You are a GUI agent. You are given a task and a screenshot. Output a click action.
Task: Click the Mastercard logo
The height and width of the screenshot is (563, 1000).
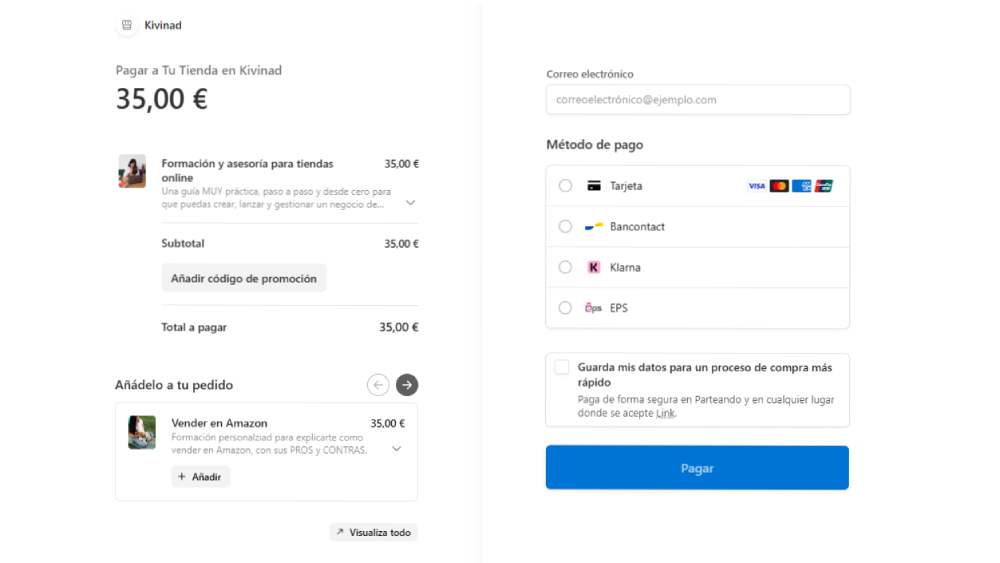tap(779, 186)
